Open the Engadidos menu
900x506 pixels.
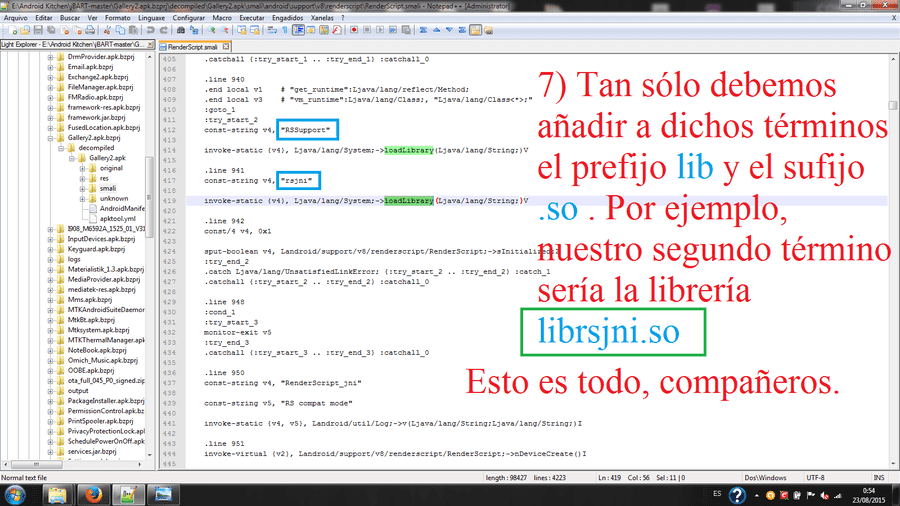[x=287, y=18]
